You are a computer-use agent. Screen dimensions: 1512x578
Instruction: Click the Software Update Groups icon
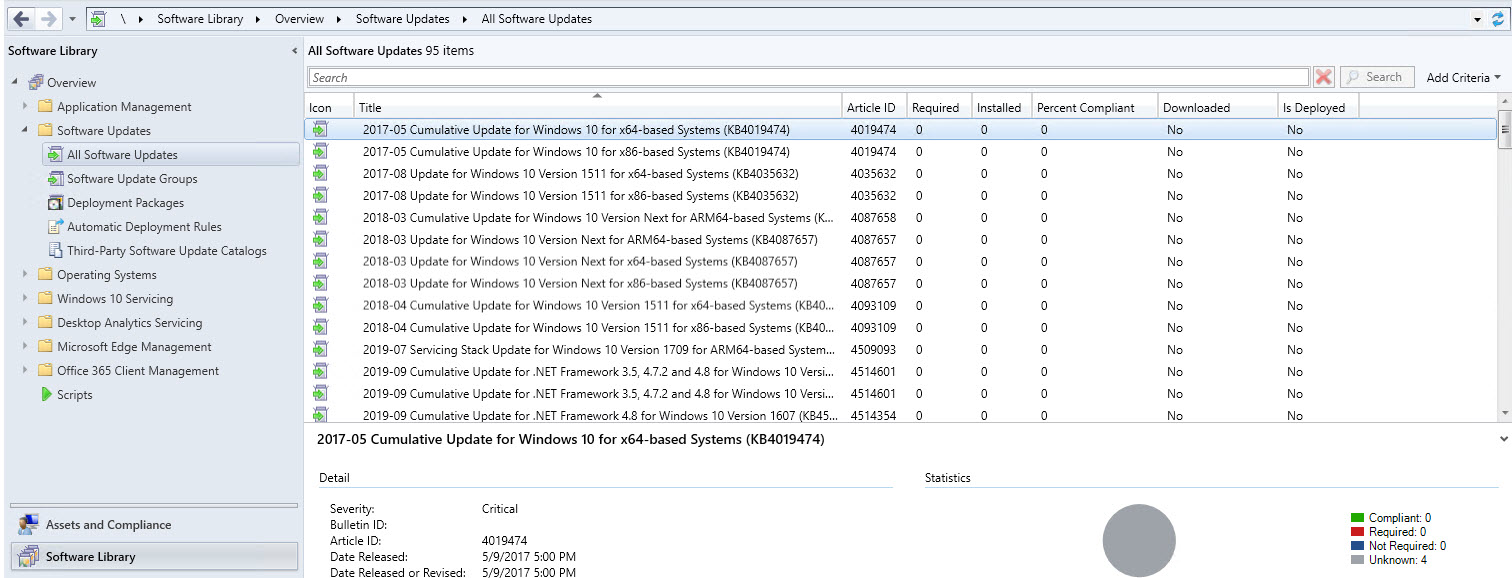click(56, 179)
